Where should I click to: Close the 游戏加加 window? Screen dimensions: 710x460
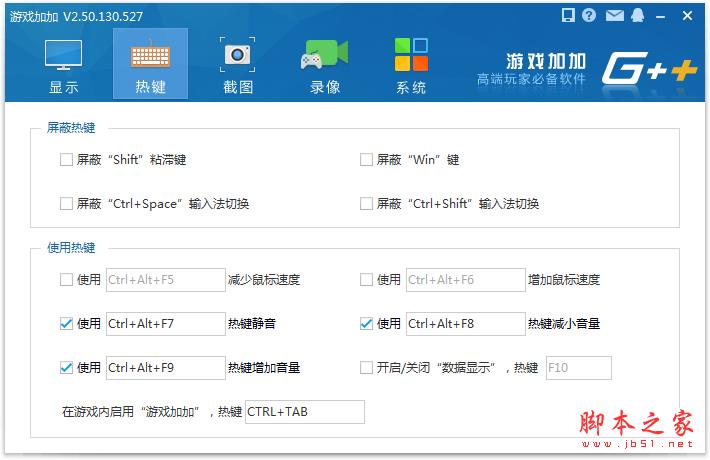coord(687,16)
